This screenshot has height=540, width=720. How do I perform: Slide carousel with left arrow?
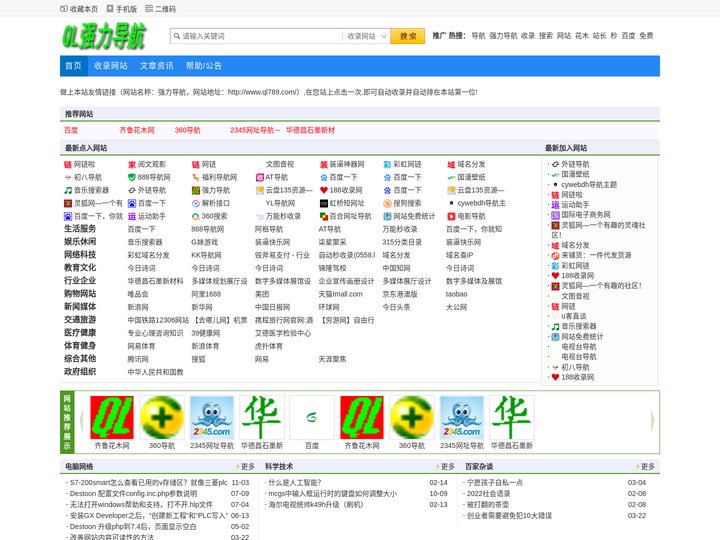tap(81, 420)
